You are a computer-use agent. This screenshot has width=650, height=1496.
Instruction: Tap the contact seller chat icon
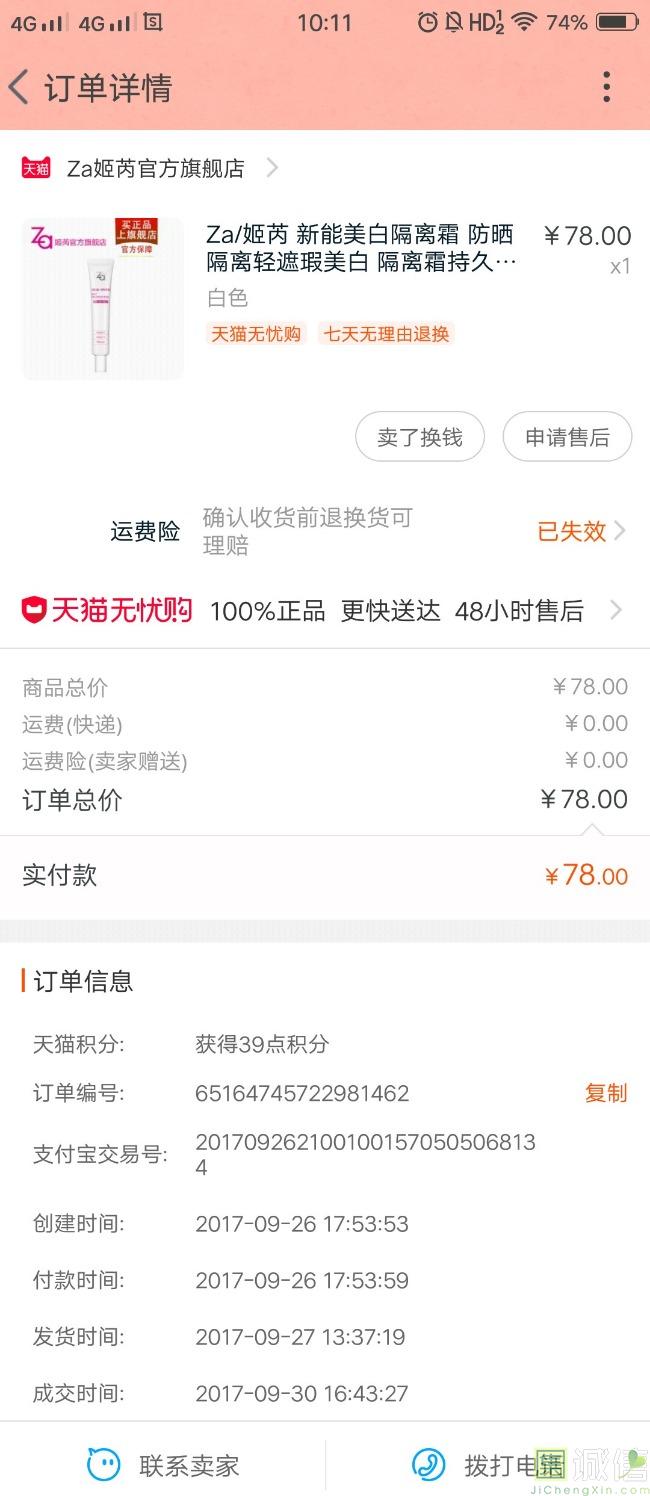pos(103,1466)
